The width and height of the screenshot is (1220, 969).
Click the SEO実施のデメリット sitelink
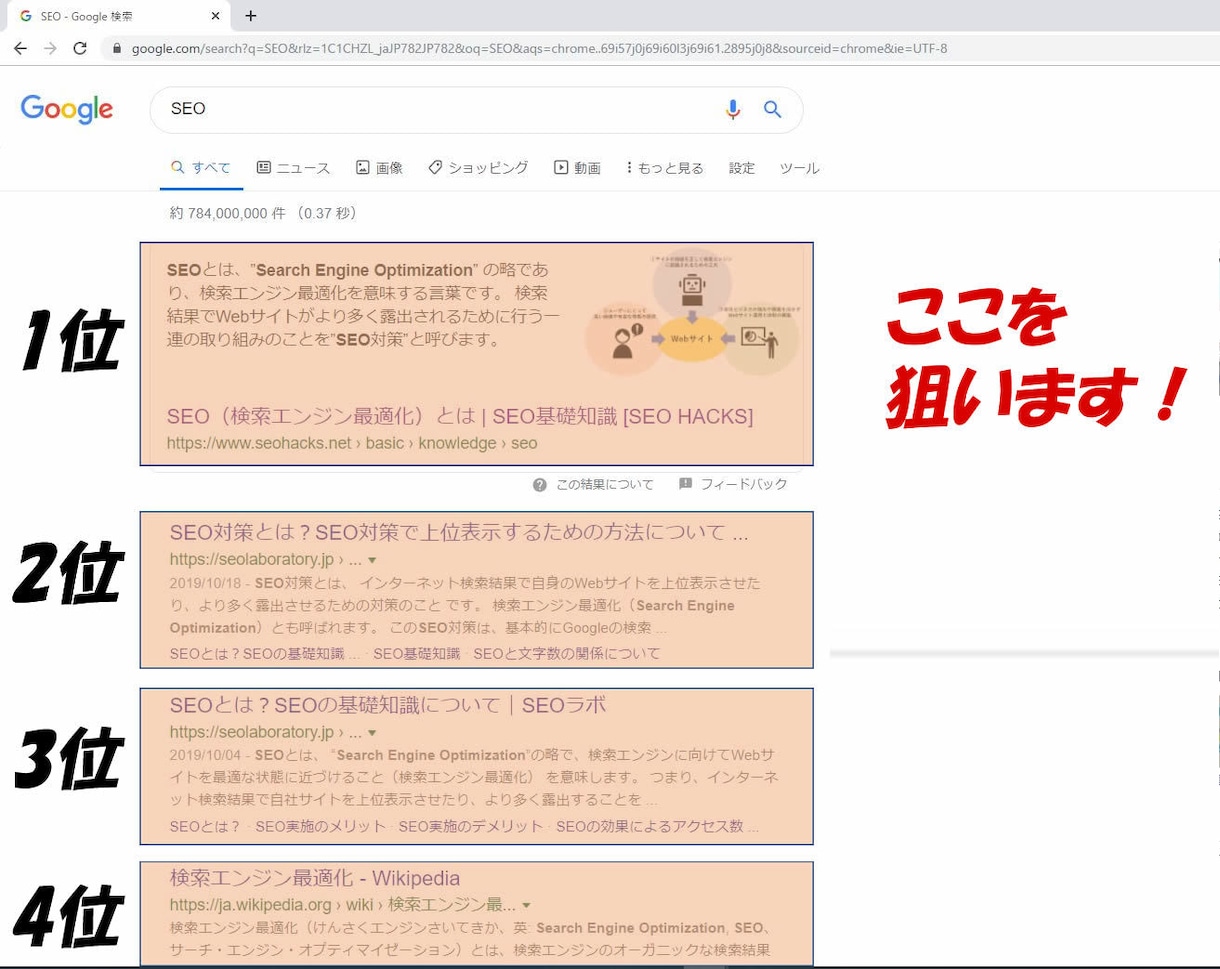click(x=471, y=827)
